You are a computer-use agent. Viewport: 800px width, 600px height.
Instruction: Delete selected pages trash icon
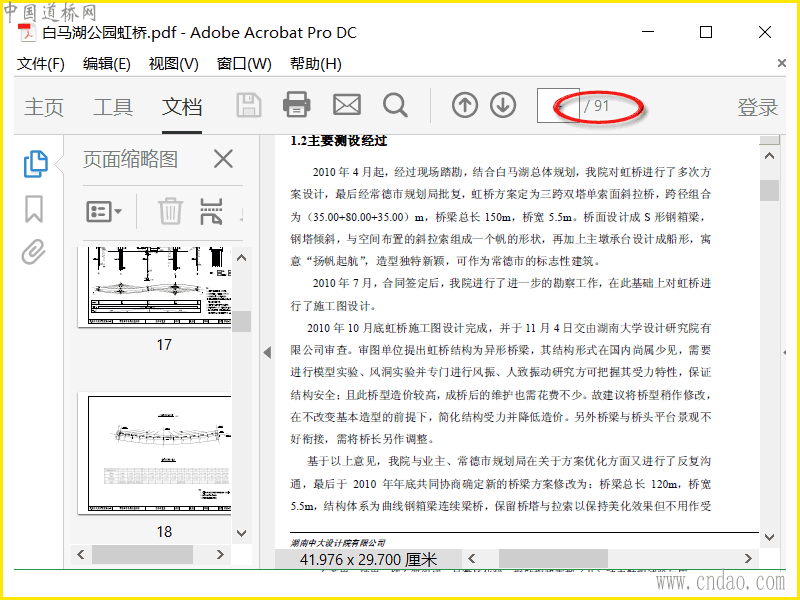(170, 211)
